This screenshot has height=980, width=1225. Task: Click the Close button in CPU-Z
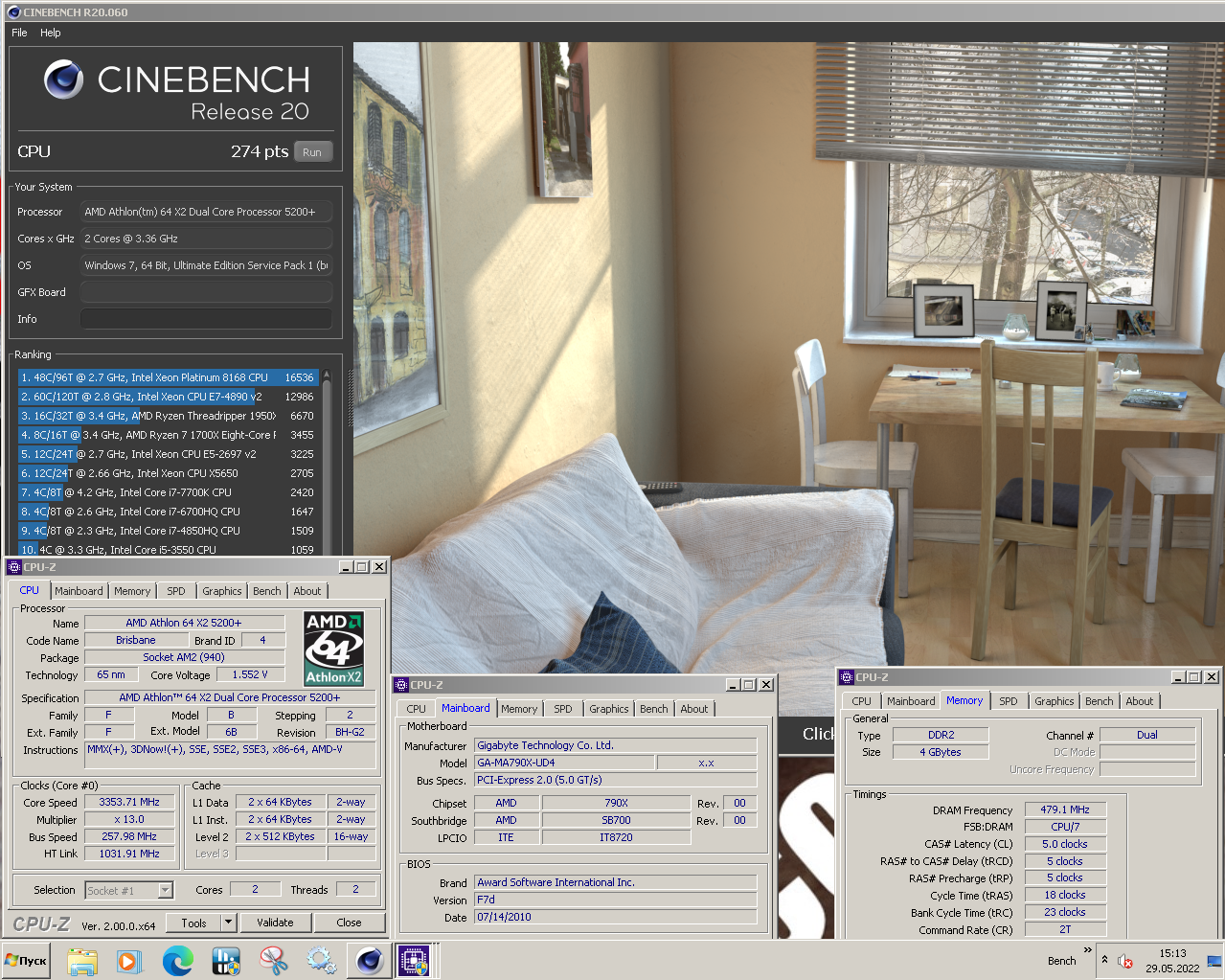tap(349, 923)
